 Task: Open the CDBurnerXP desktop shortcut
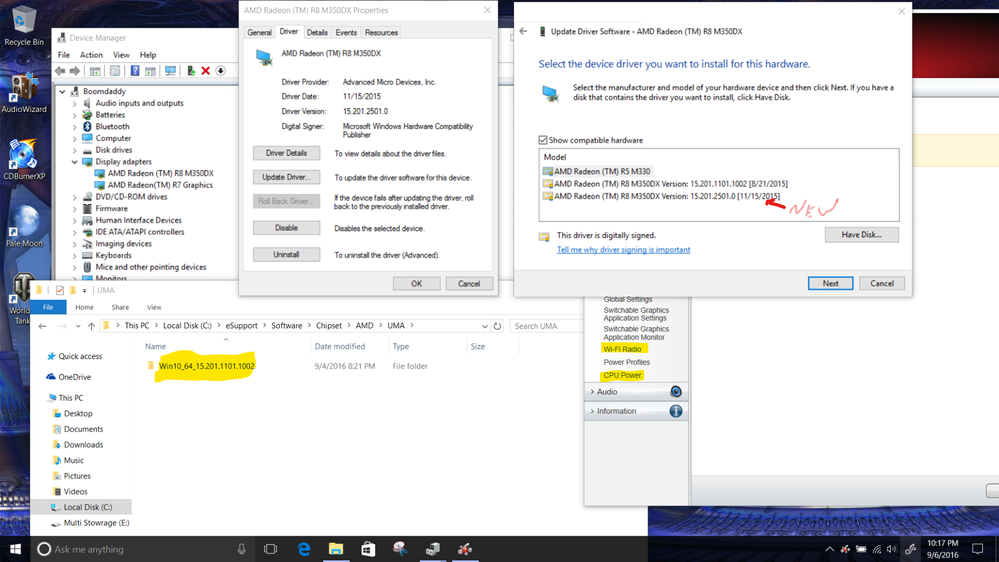click(24, 161)
